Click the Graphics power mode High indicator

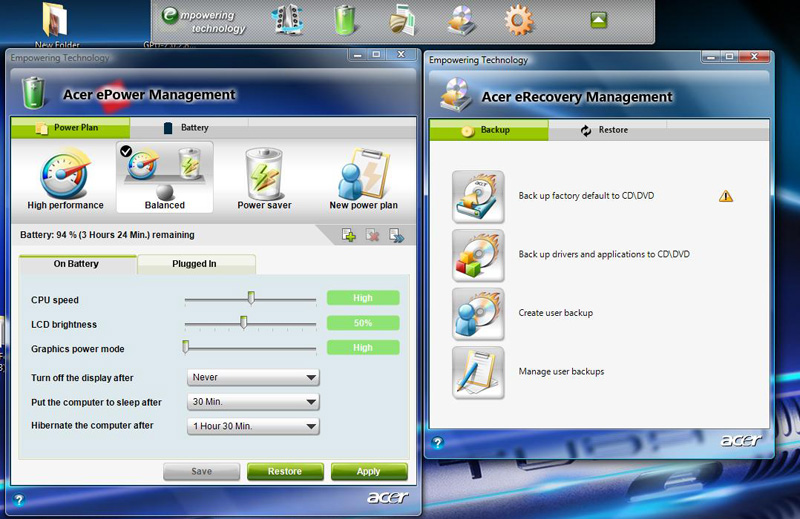click(x=363, y=348)
